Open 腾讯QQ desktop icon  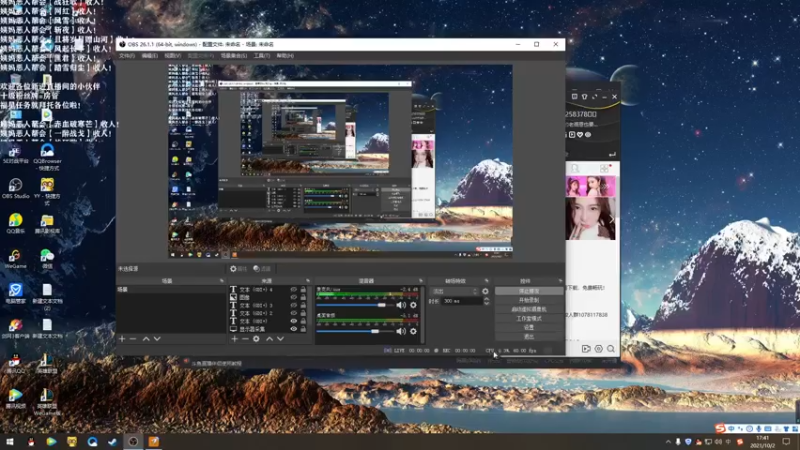click(x=15, y=363)
